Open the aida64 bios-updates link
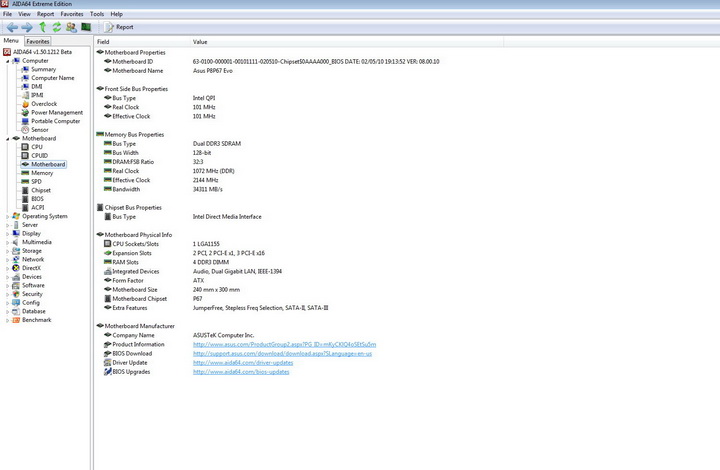Screen dimensions: 720x470 coord(241,372)
